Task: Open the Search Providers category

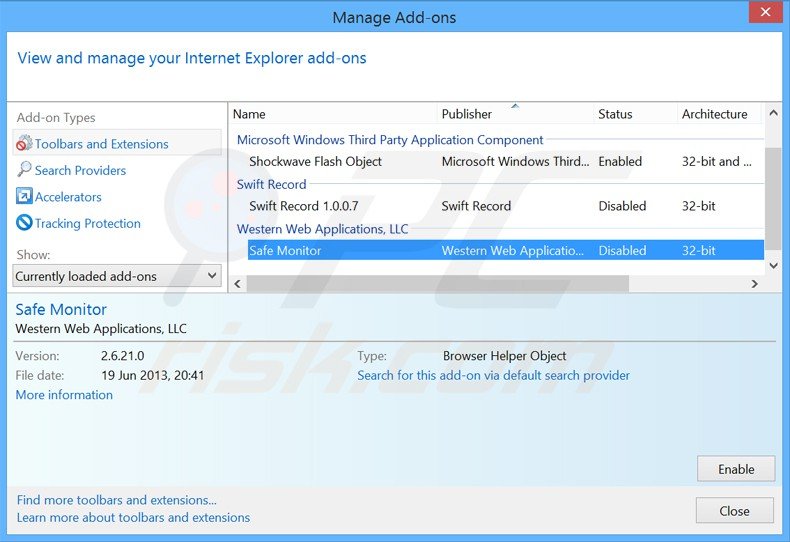Action: [80, 170]
